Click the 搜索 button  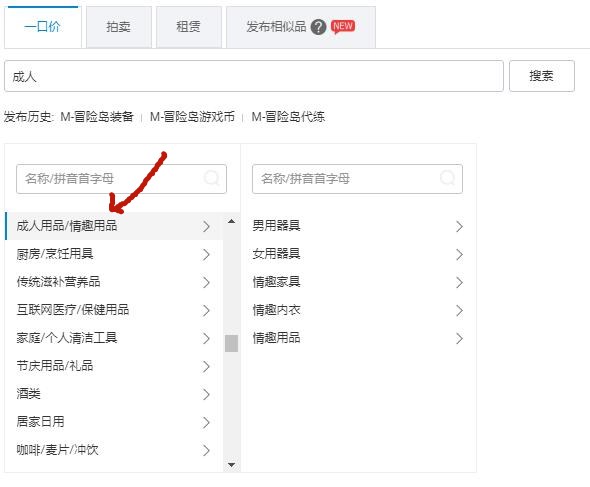541,76
